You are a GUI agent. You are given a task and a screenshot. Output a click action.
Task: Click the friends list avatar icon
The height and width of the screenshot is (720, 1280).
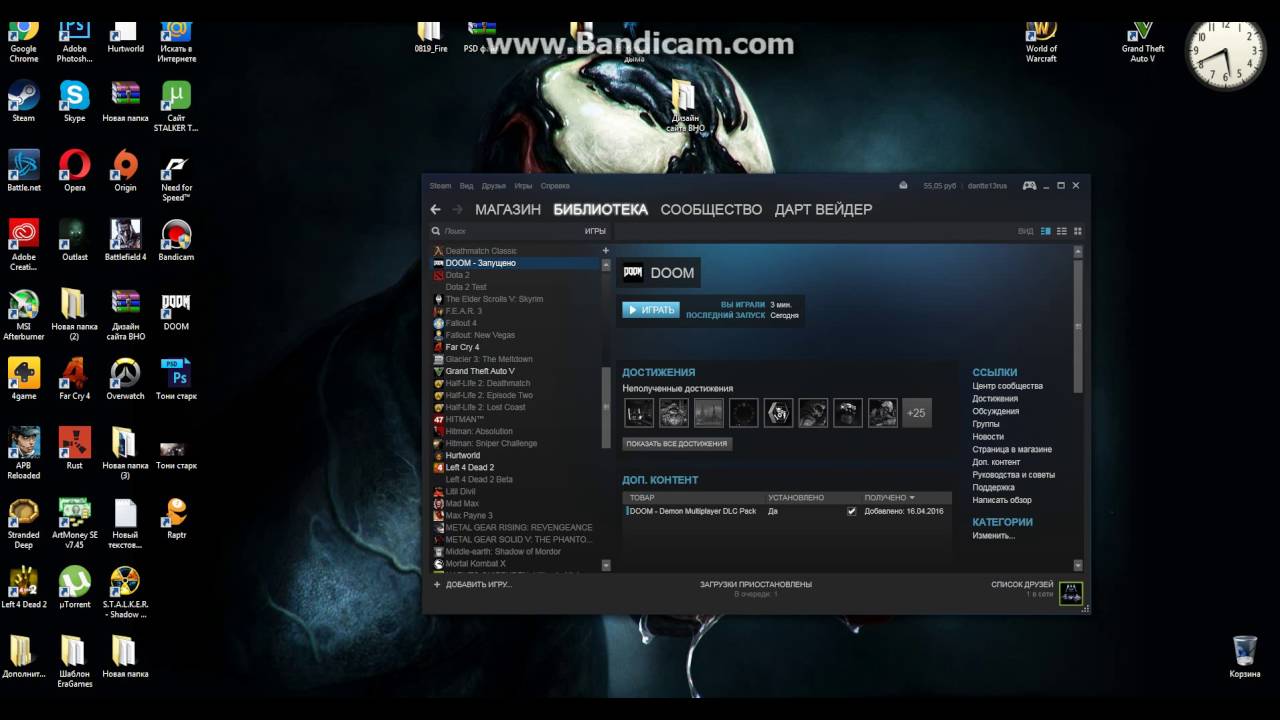click(x=1071, y=593)
